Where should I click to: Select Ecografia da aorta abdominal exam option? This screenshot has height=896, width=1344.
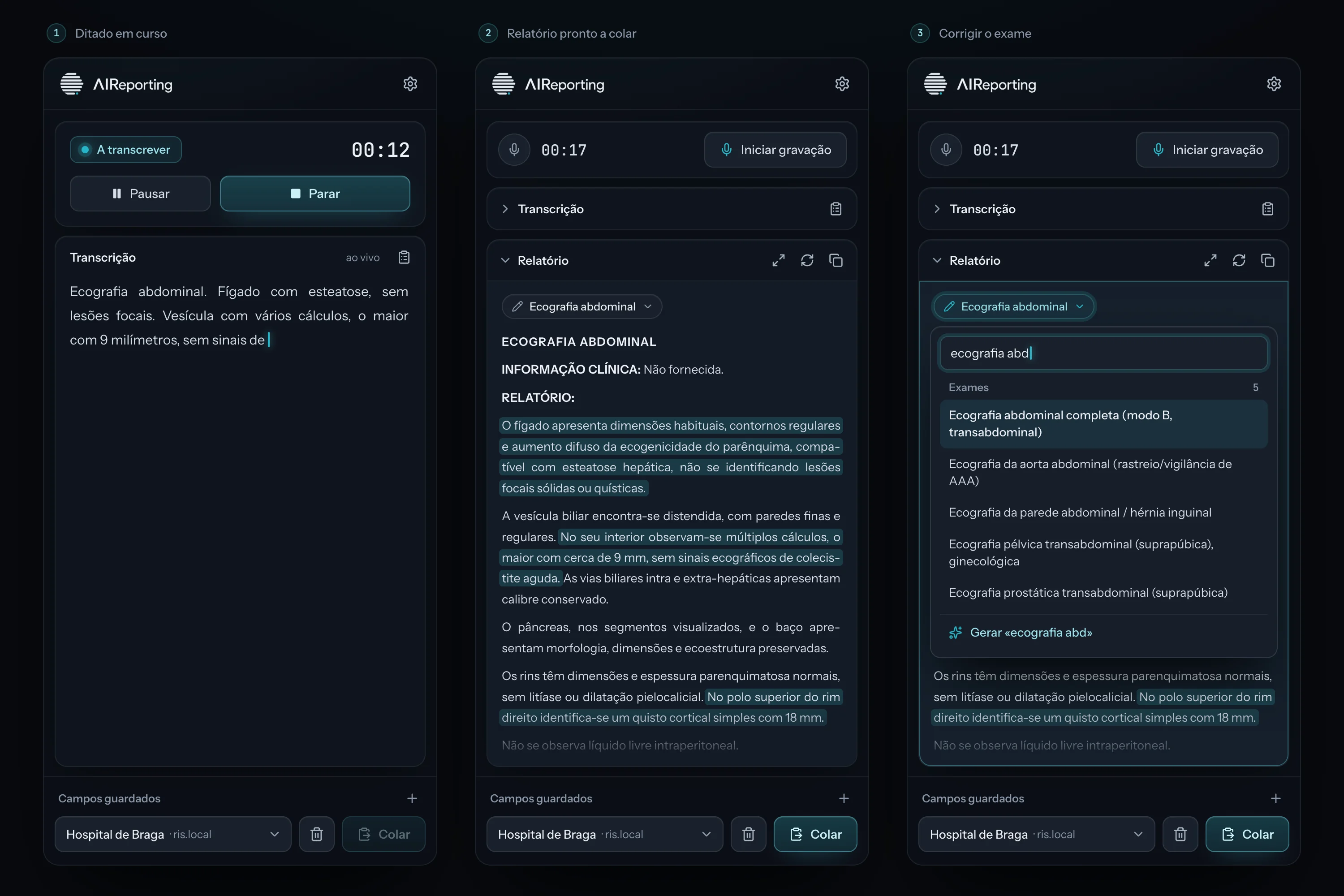[1103, 472]
